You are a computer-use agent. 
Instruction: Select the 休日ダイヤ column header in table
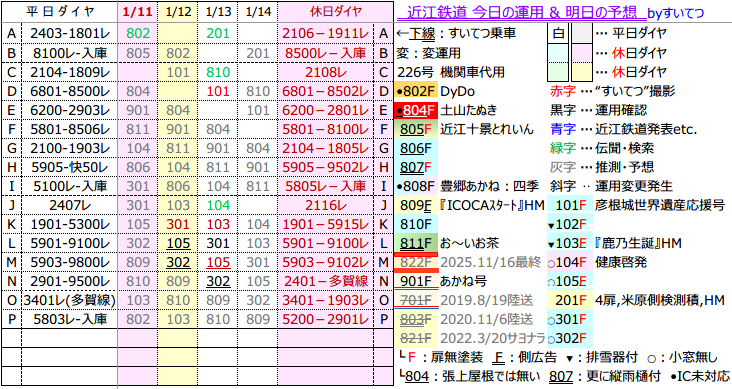[335, 12]
